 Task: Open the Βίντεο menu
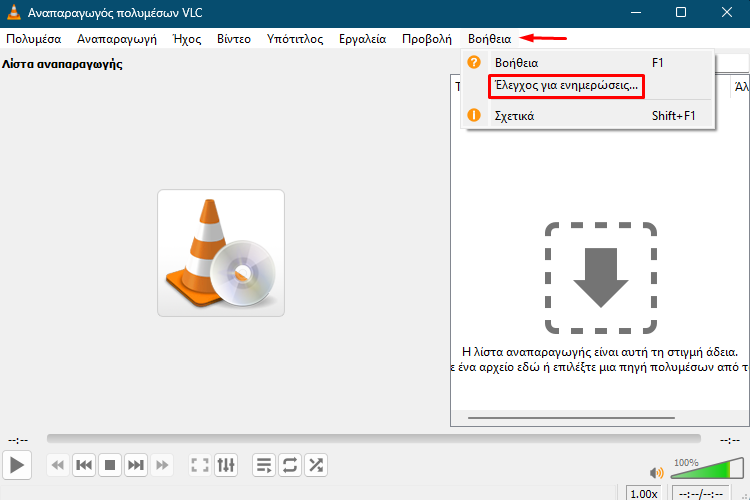[234, 39]
